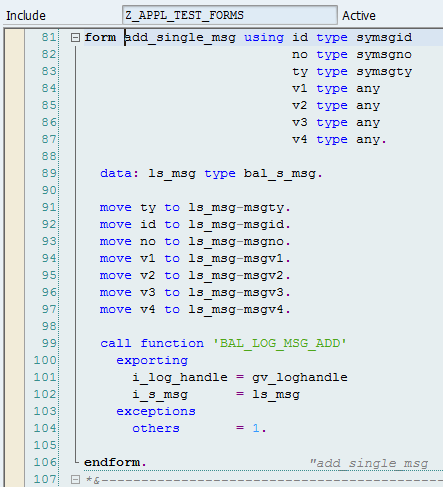The image size is (443, 487).
Task: Click the 'symsgty' type name
Action: coord(384,72)
